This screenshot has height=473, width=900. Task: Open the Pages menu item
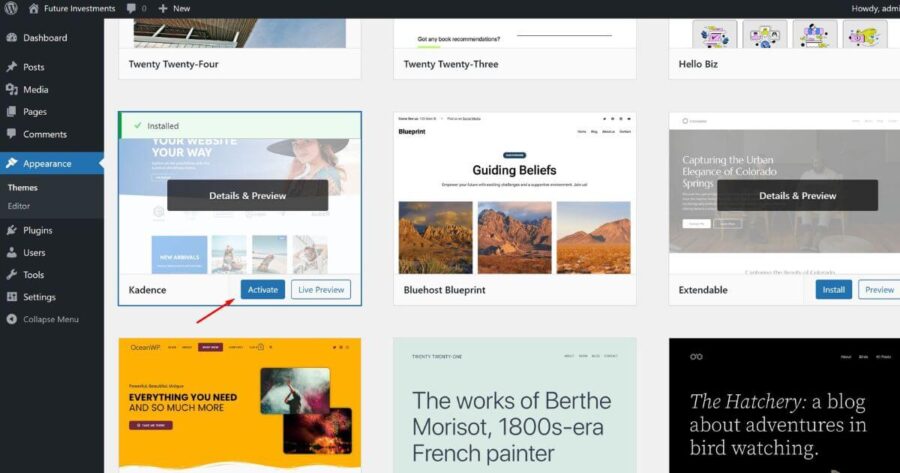pyautogui.click(x=35, y=112)
